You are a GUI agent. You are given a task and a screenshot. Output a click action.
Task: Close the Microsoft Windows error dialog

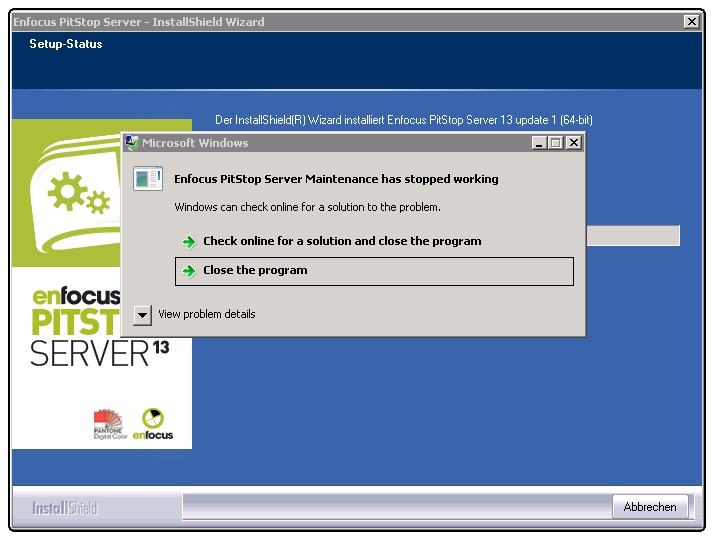[x=574, y=143]
